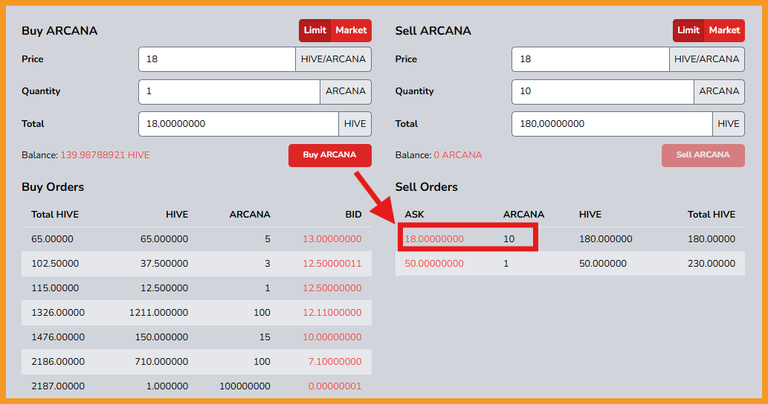Click the Sell ARCANA price input field

click(590, 59)
